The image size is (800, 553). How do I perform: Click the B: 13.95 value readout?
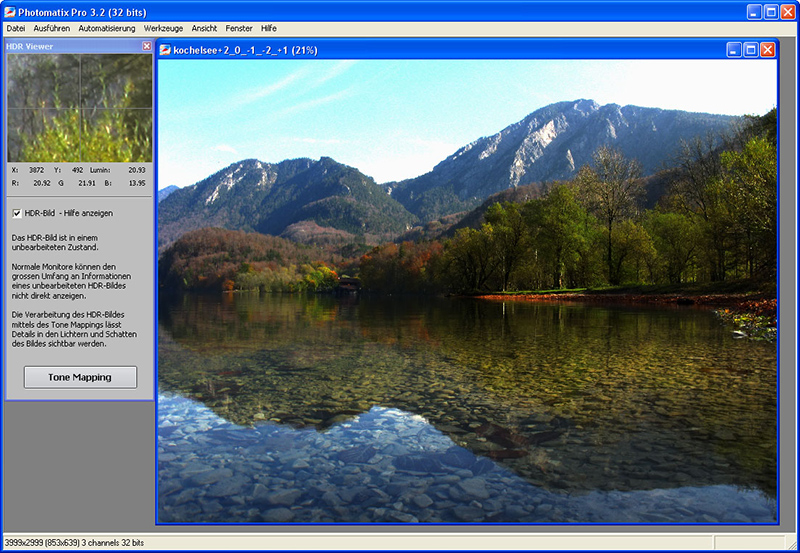coord(125,183)
